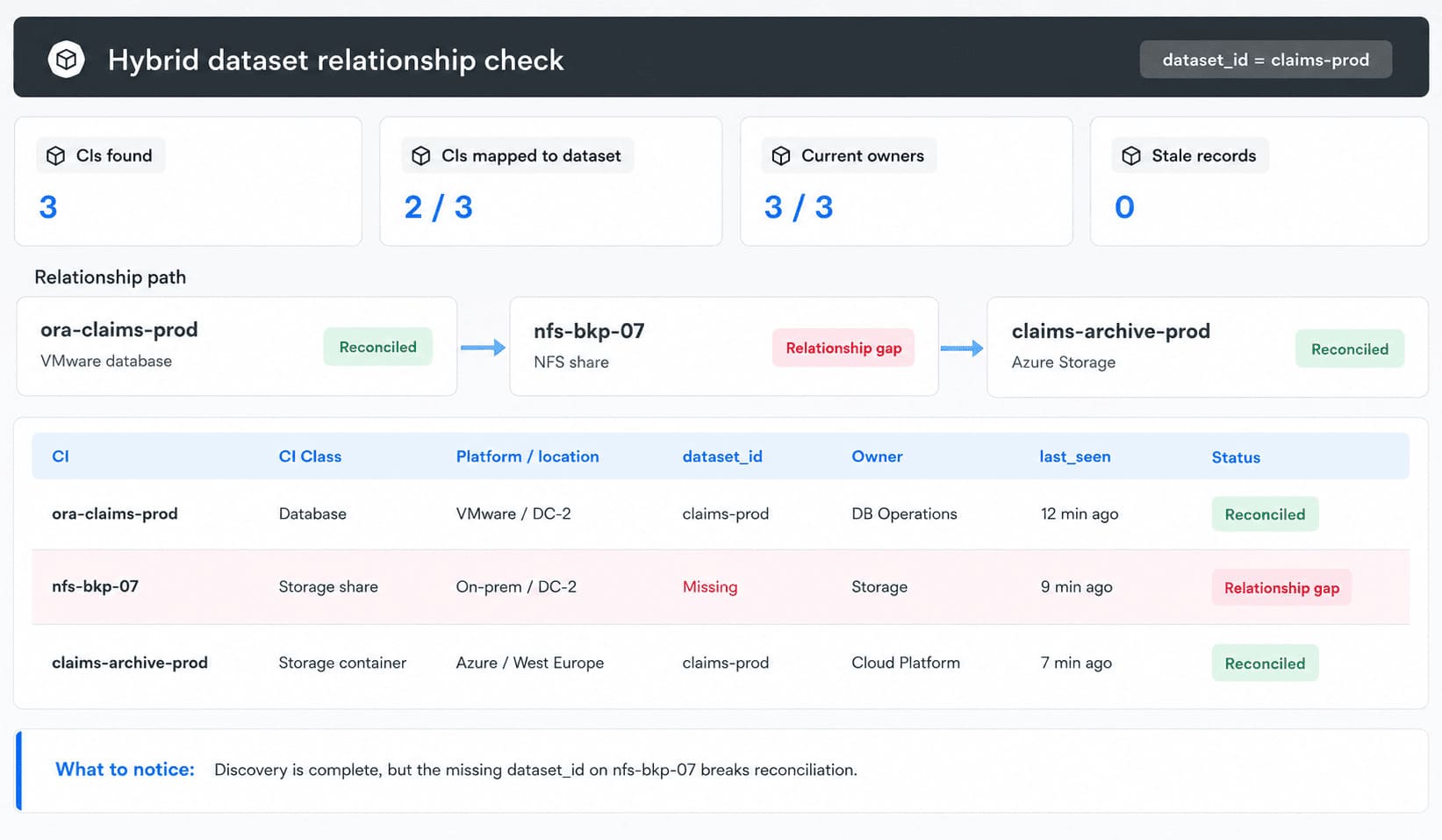Click the What to notice label

coord(126,770)
